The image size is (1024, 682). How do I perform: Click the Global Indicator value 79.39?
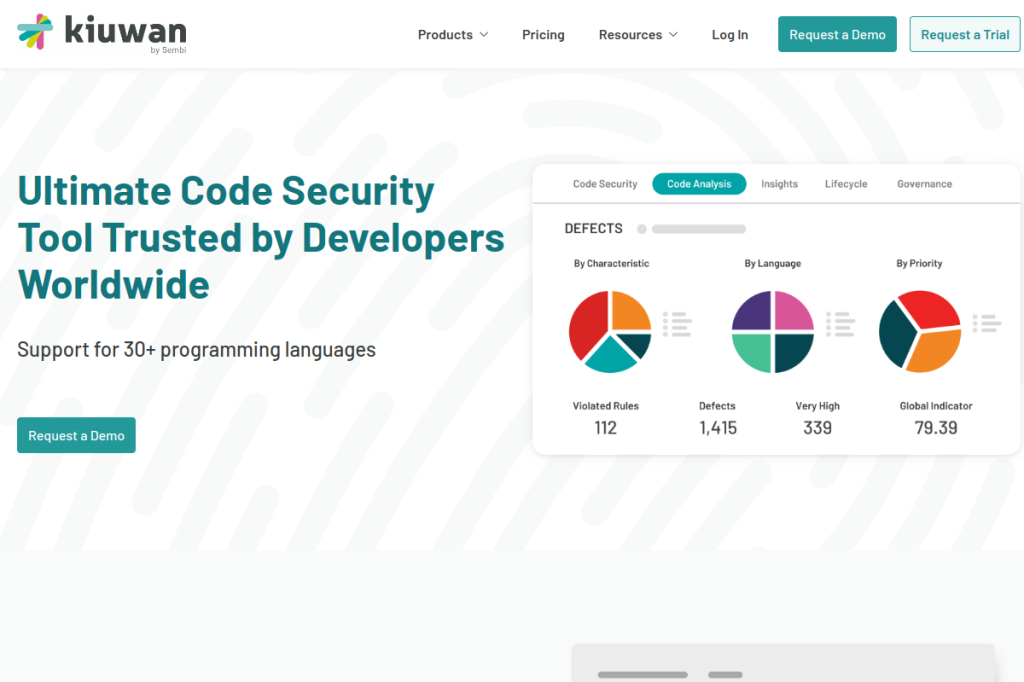tap(936, 428)
